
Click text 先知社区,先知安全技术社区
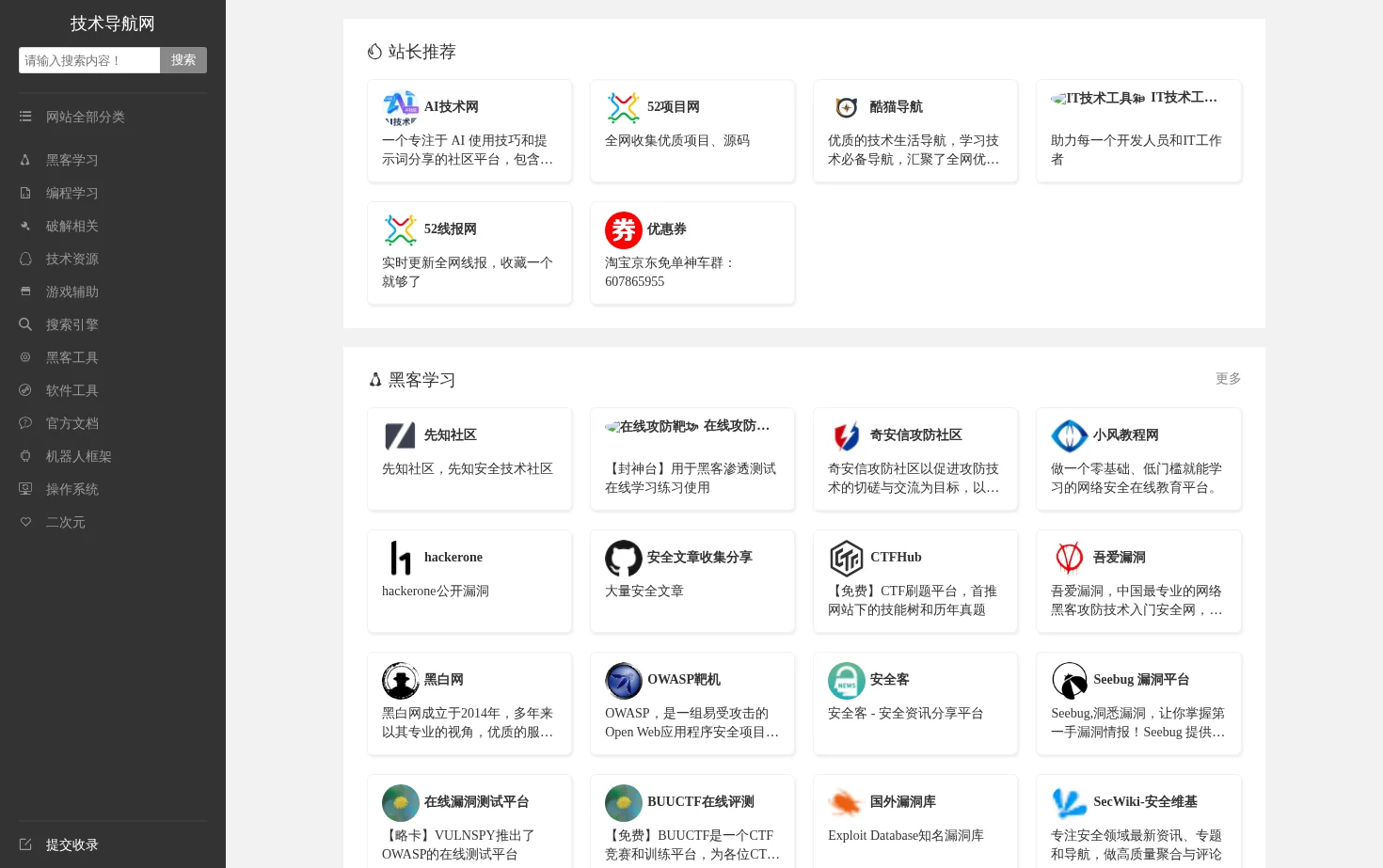(x=468, y=468)
